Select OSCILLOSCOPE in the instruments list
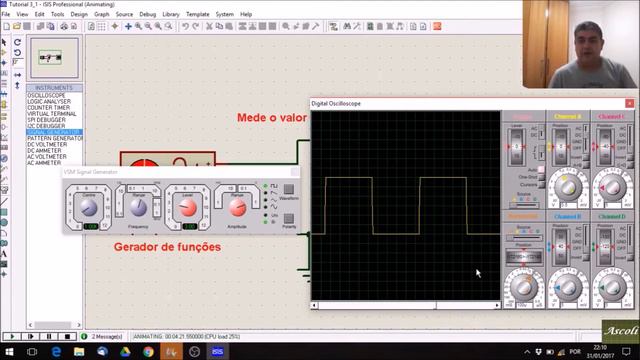640x360 pixels. [x=54, y=96]
